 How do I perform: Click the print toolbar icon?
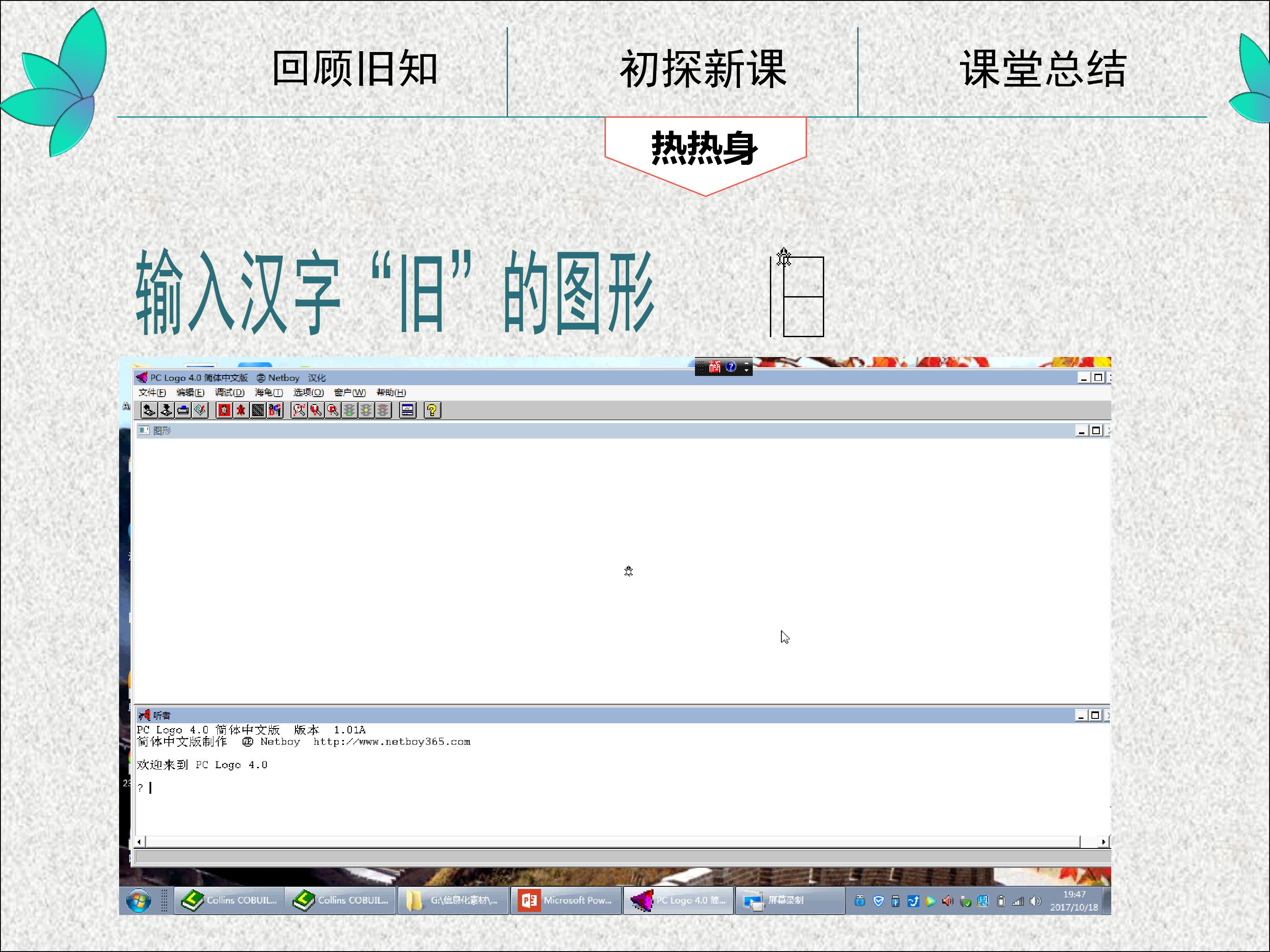click(183, 410)
